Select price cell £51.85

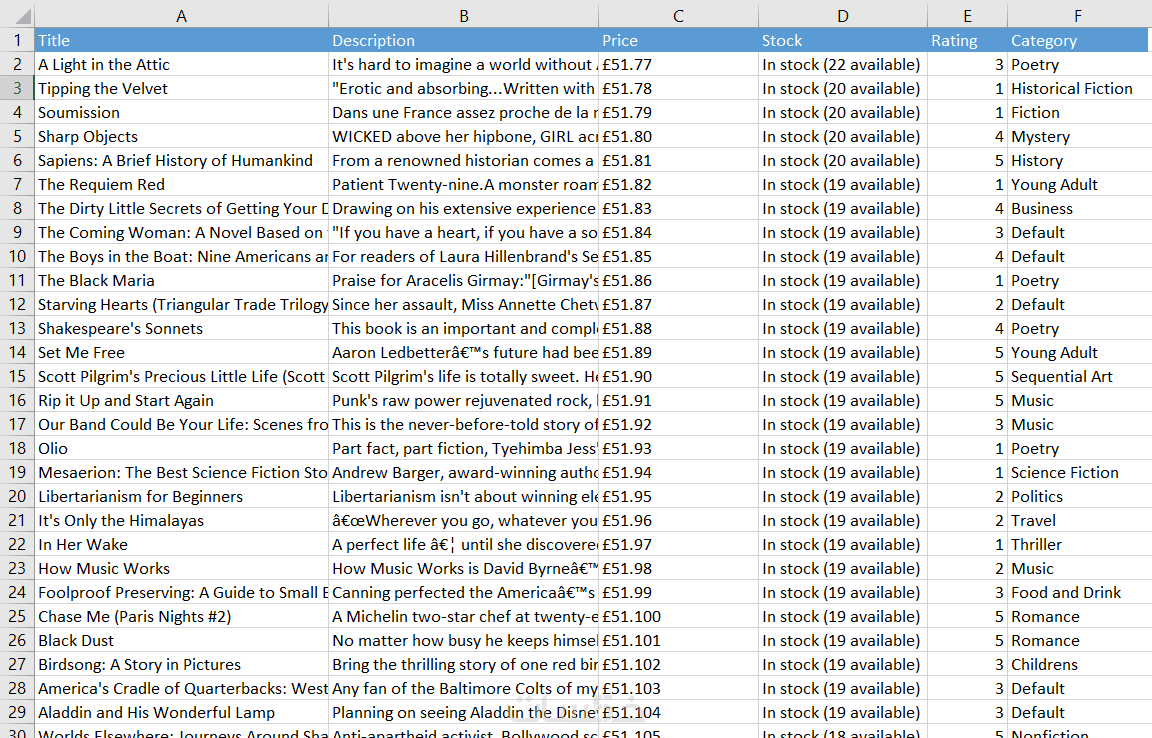click(678, 257)
